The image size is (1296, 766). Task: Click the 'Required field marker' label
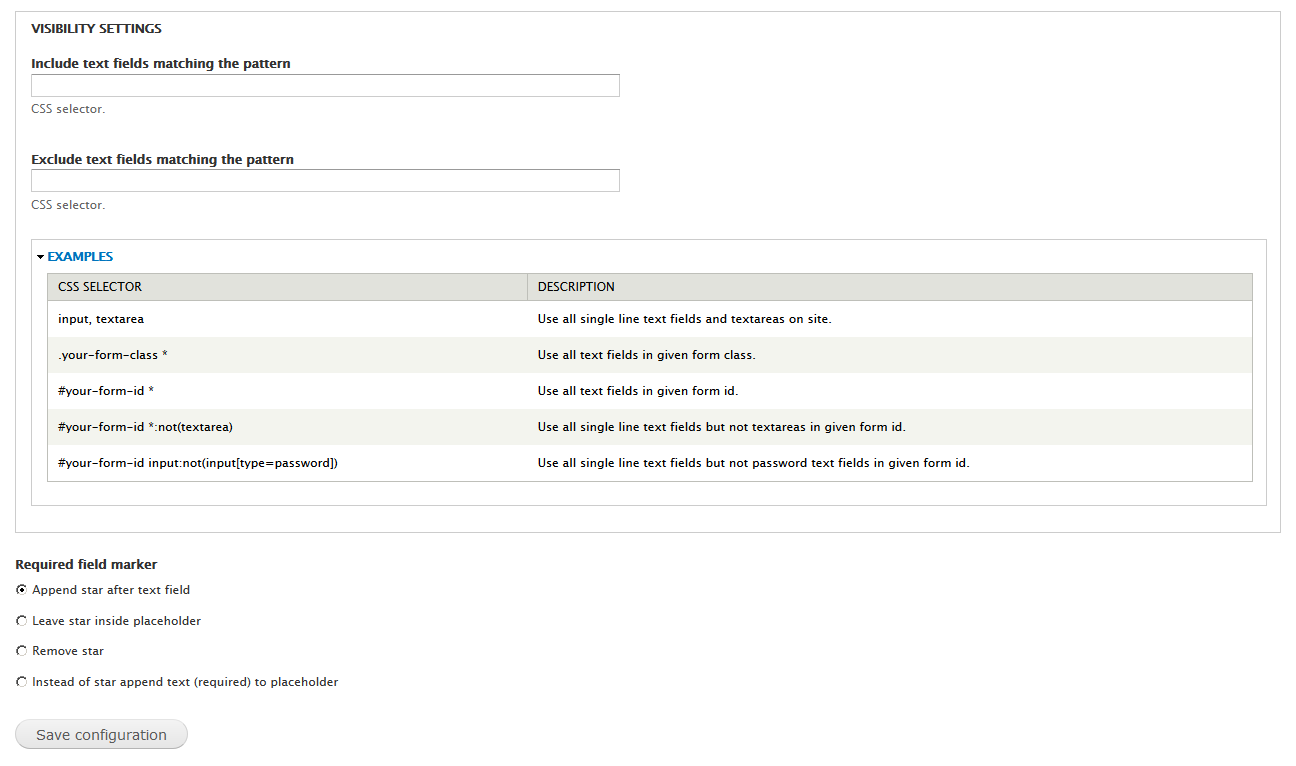click(x=86, y=565)
